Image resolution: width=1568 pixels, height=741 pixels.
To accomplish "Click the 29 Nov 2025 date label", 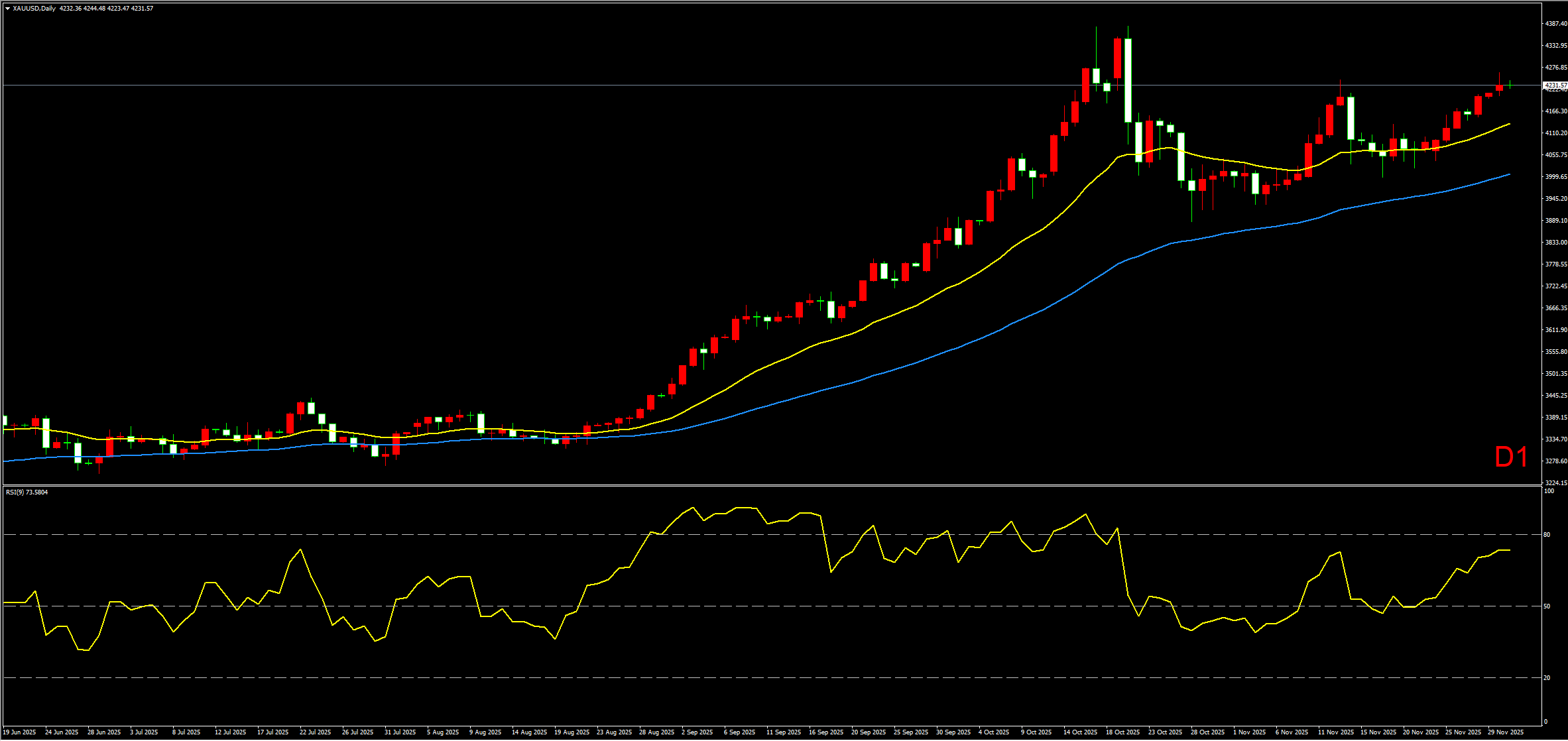I will coord(1505,732).
